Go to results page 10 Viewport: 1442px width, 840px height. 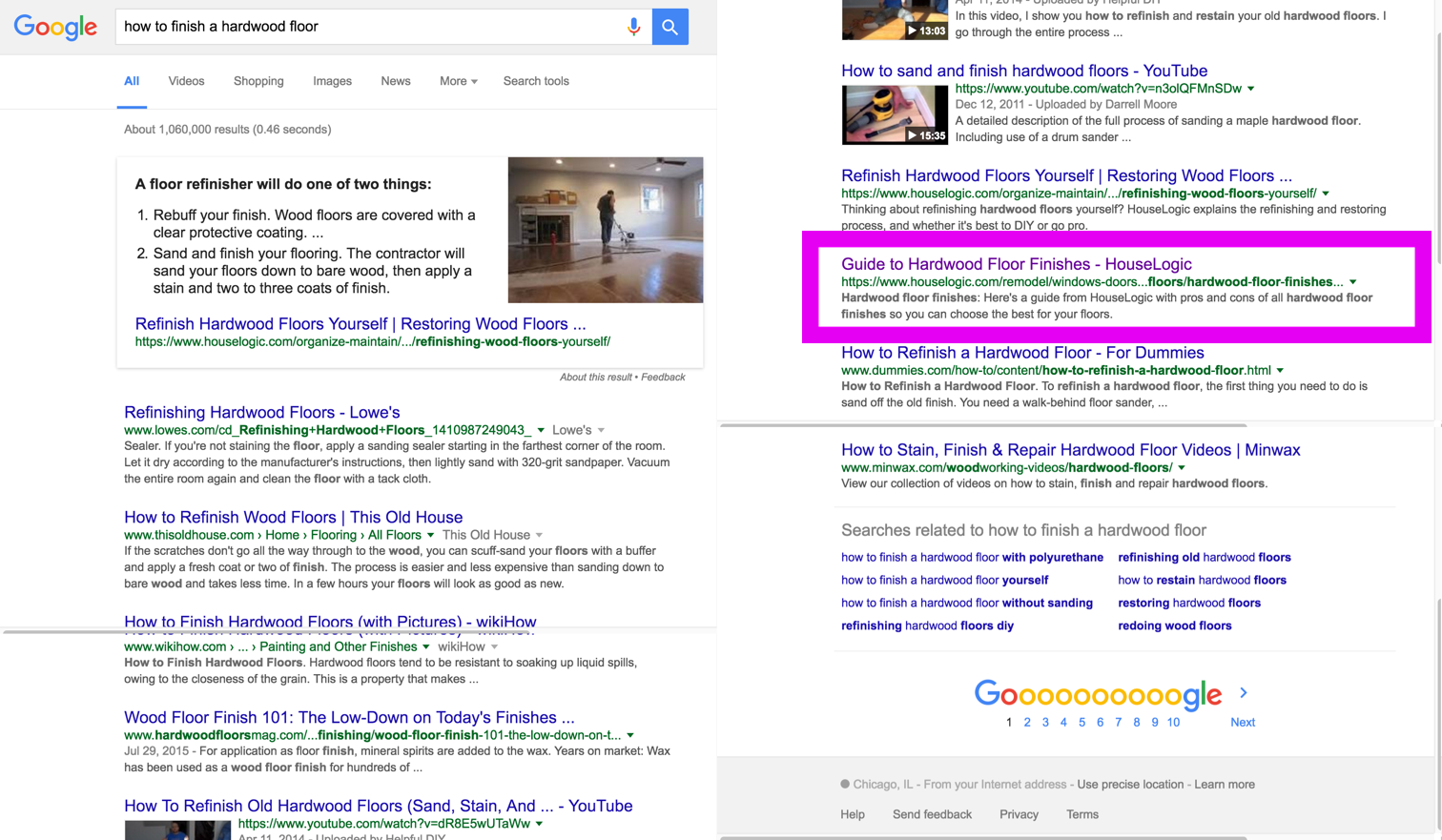(1173, 723)
